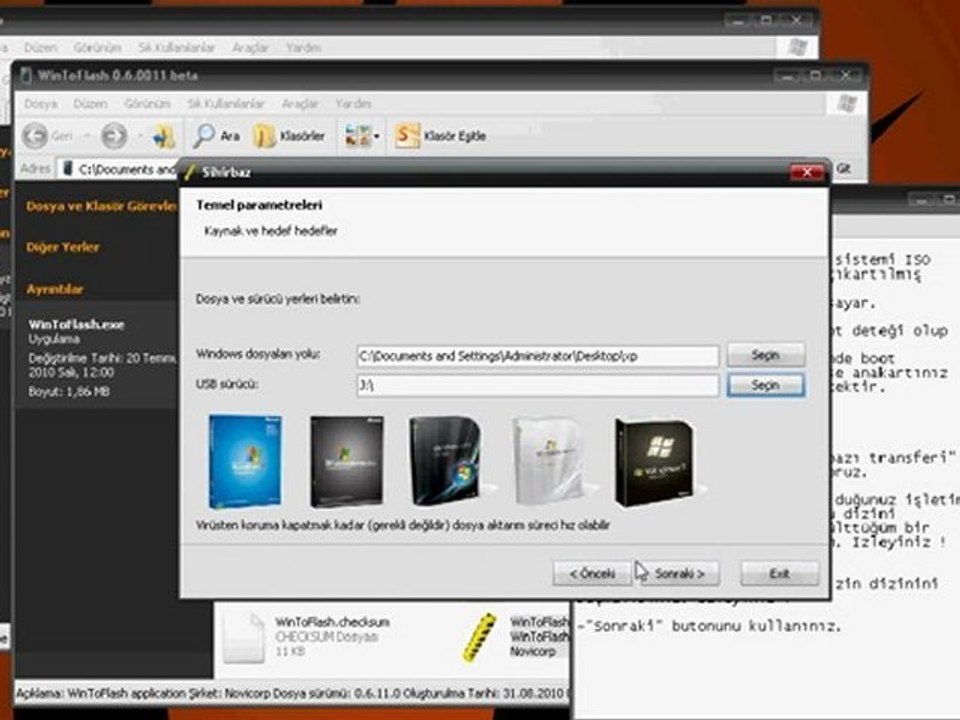Click the black Windows 7 box image
Image resolution: width=960 pixels, height=720 pixels.
(655, 463)
